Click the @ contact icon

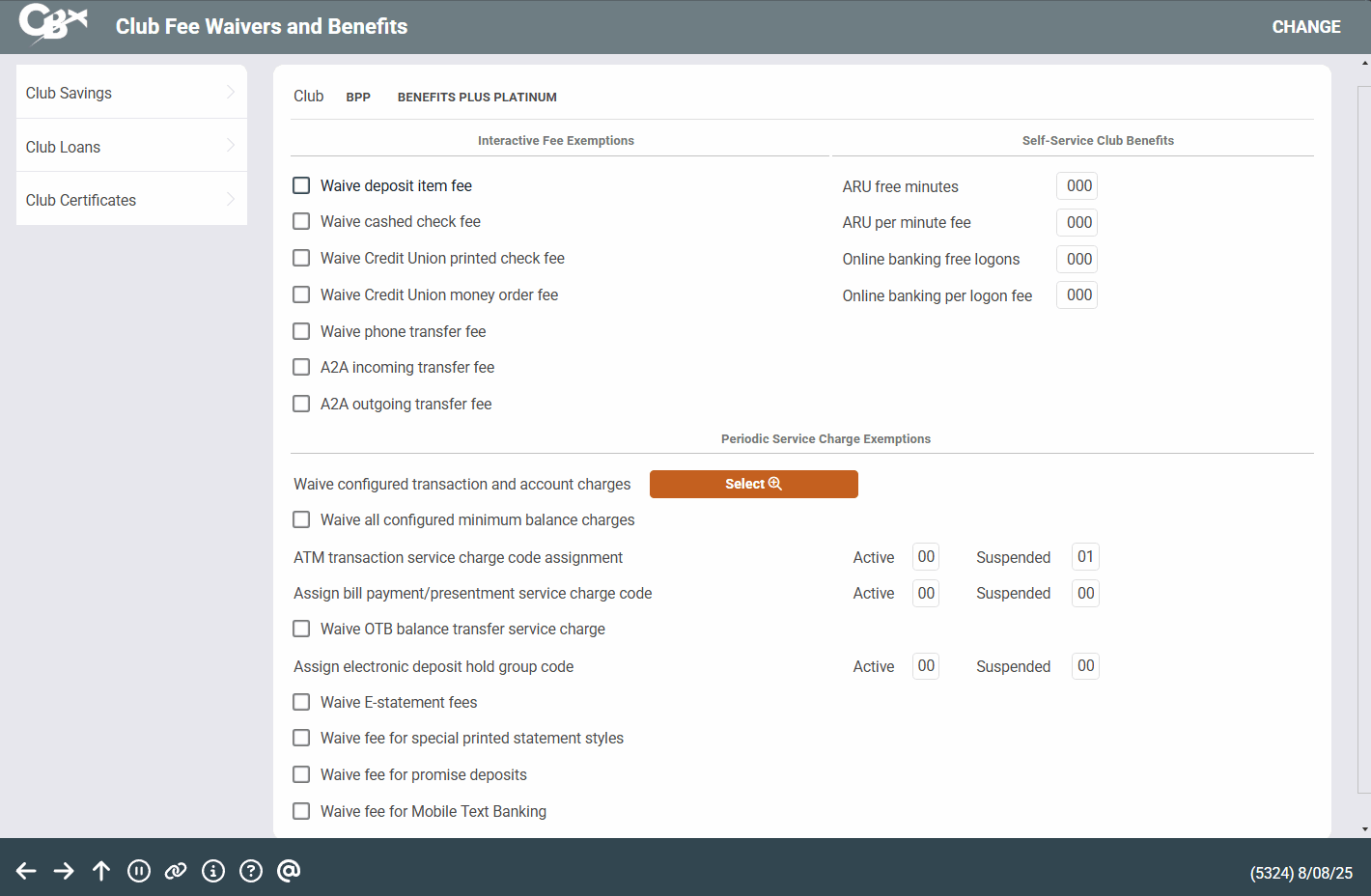tap(289, 871)
